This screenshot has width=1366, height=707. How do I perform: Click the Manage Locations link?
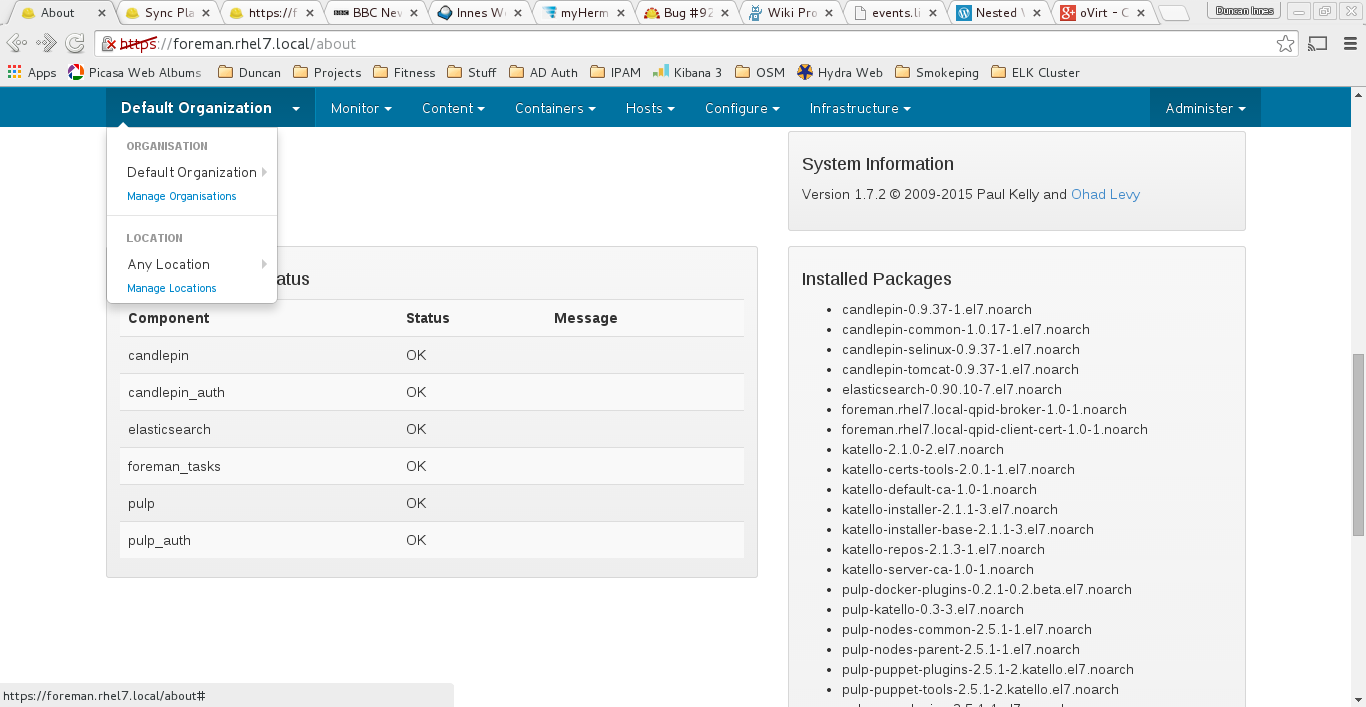(172, 288)
